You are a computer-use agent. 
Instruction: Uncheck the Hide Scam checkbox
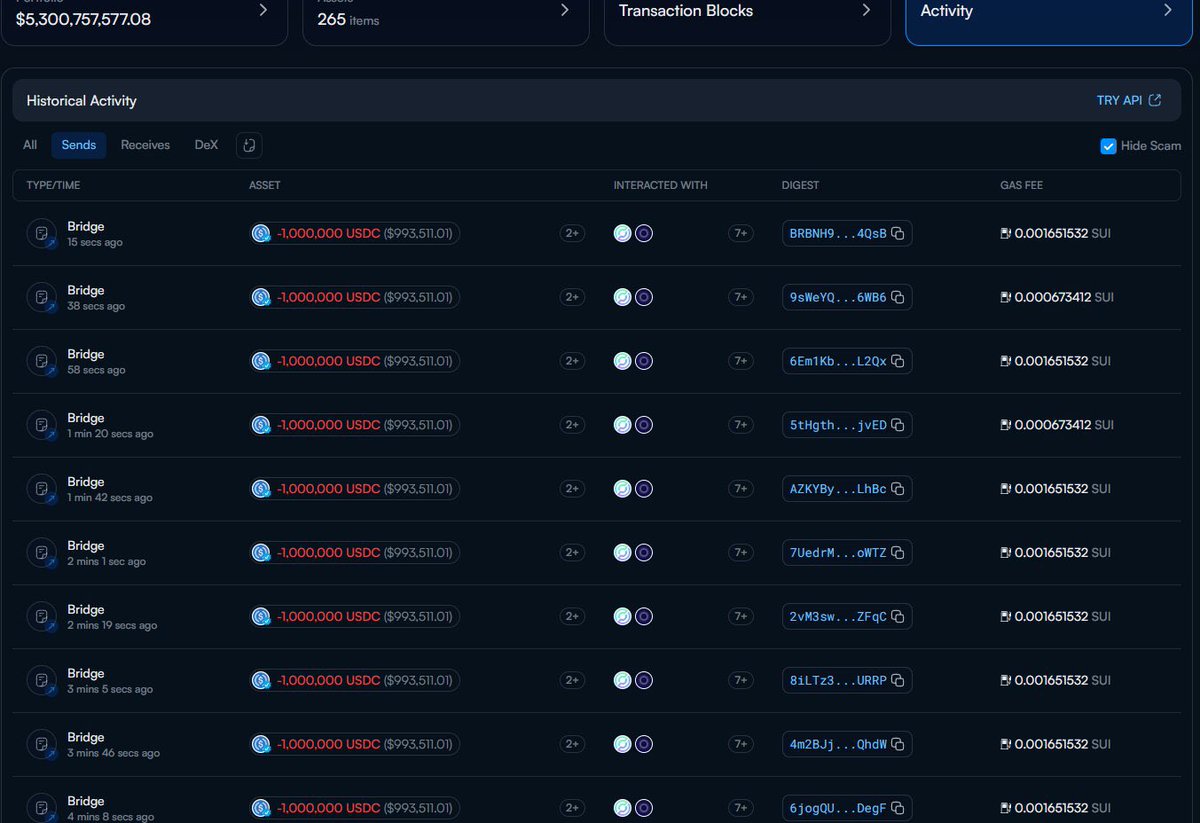1108,146
